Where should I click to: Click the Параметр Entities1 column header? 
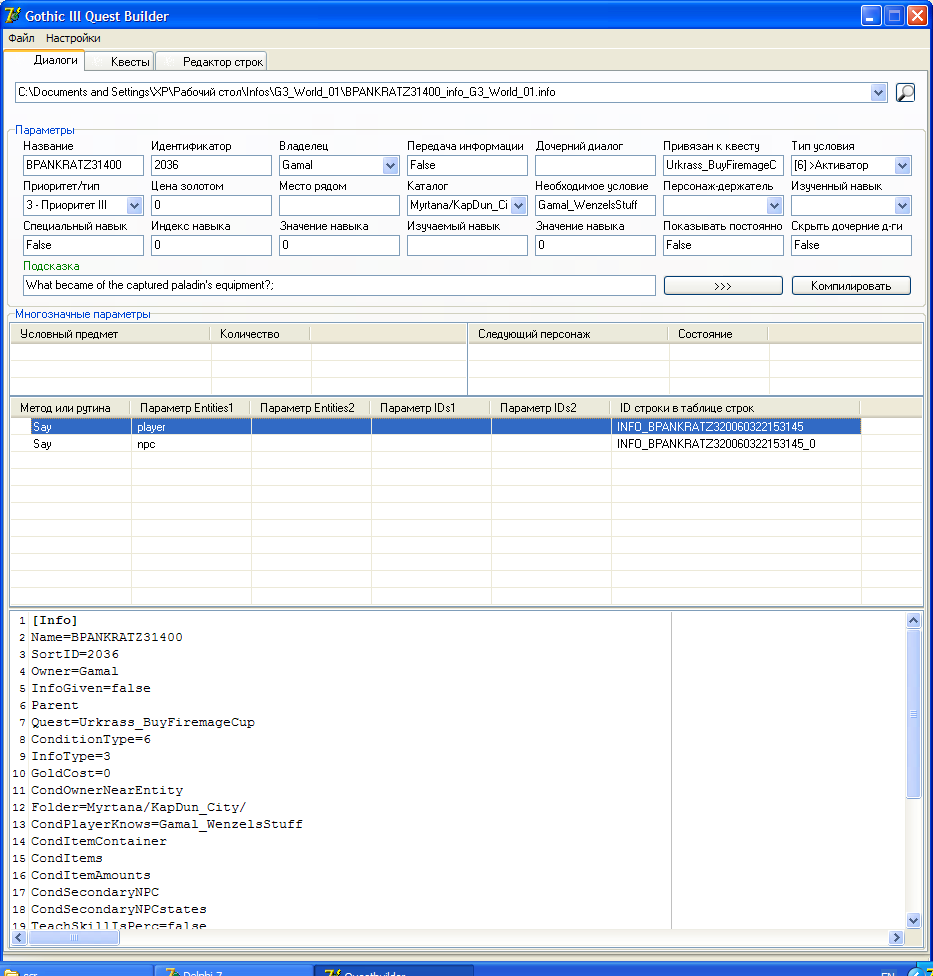190,408
